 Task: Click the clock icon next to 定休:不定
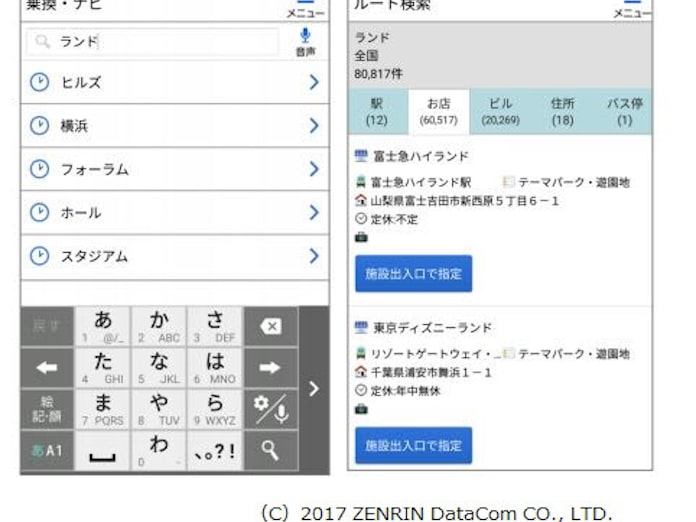pyautogui.click(x=361, y=218)
